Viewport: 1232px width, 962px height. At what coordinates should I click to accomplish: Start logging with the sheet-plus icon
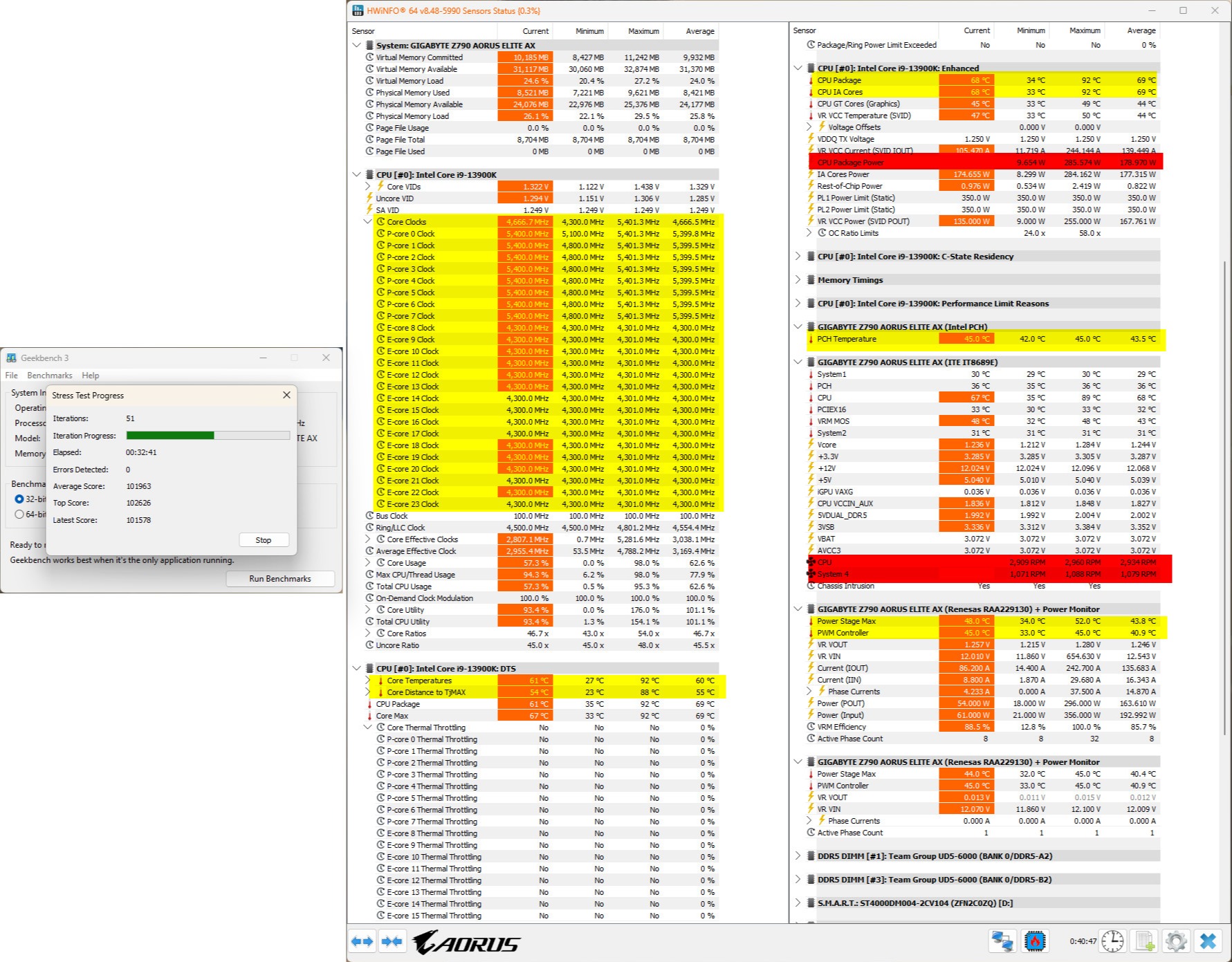[1145, 941]
